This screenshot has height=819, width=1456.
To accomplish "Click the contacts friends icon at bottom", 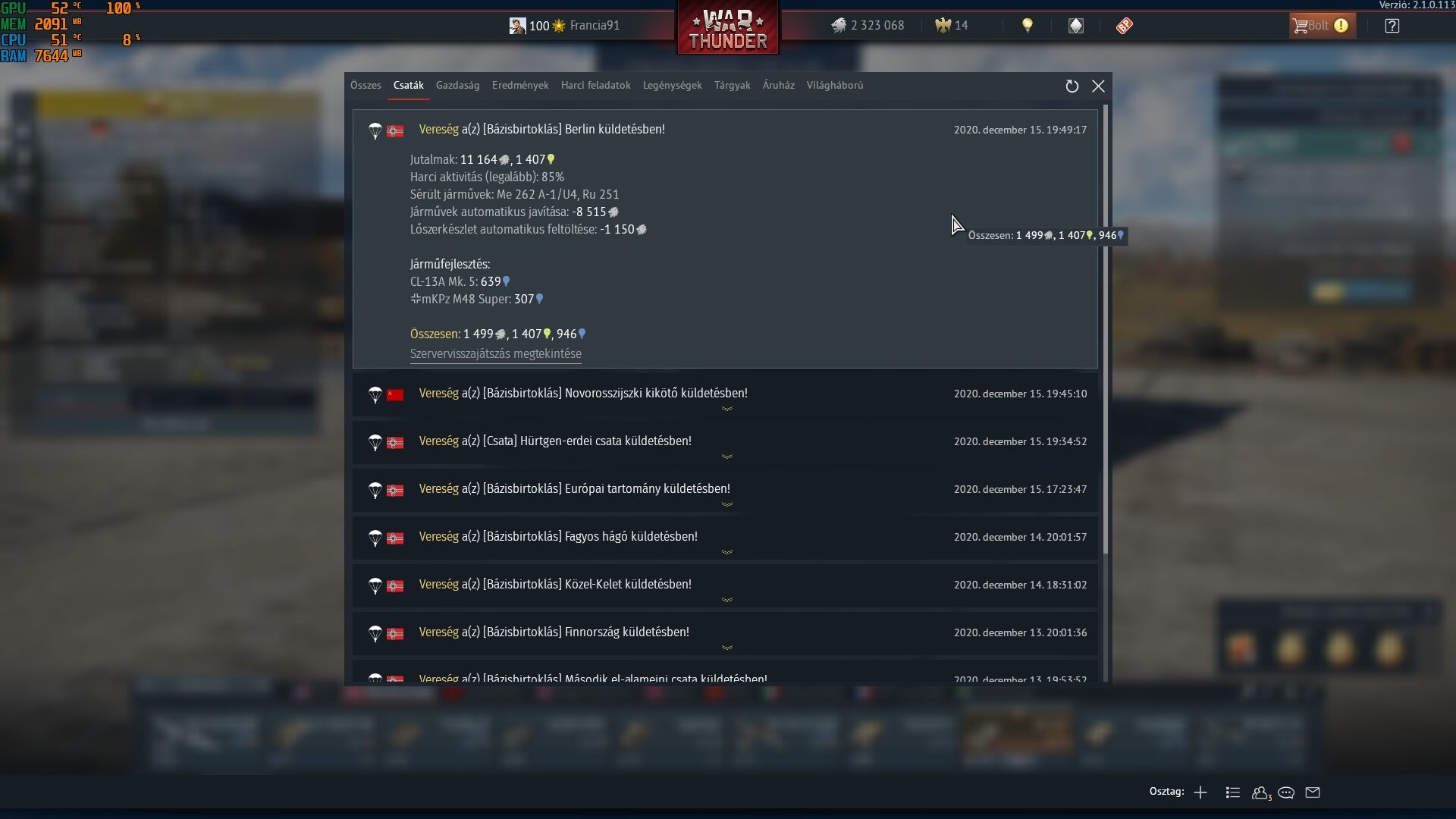I will [x=1261, y=792].
